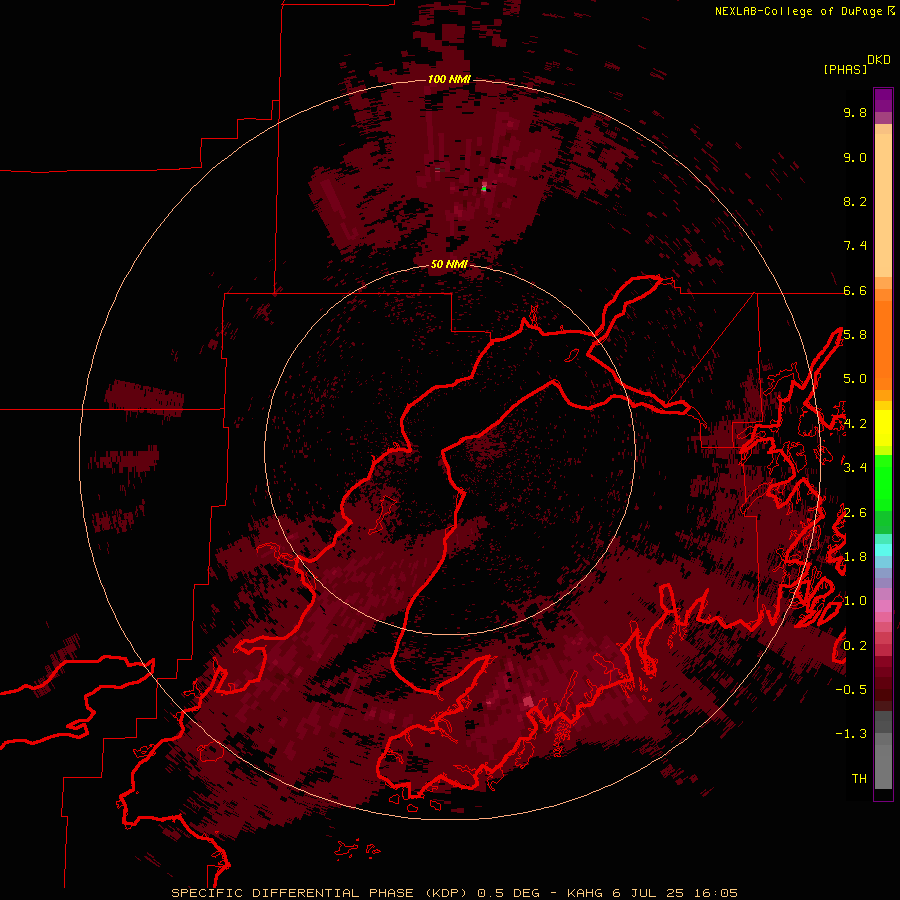
Task: Click the NEXLAB-College of DuPage title text
Action: click(x=800, y=11)
